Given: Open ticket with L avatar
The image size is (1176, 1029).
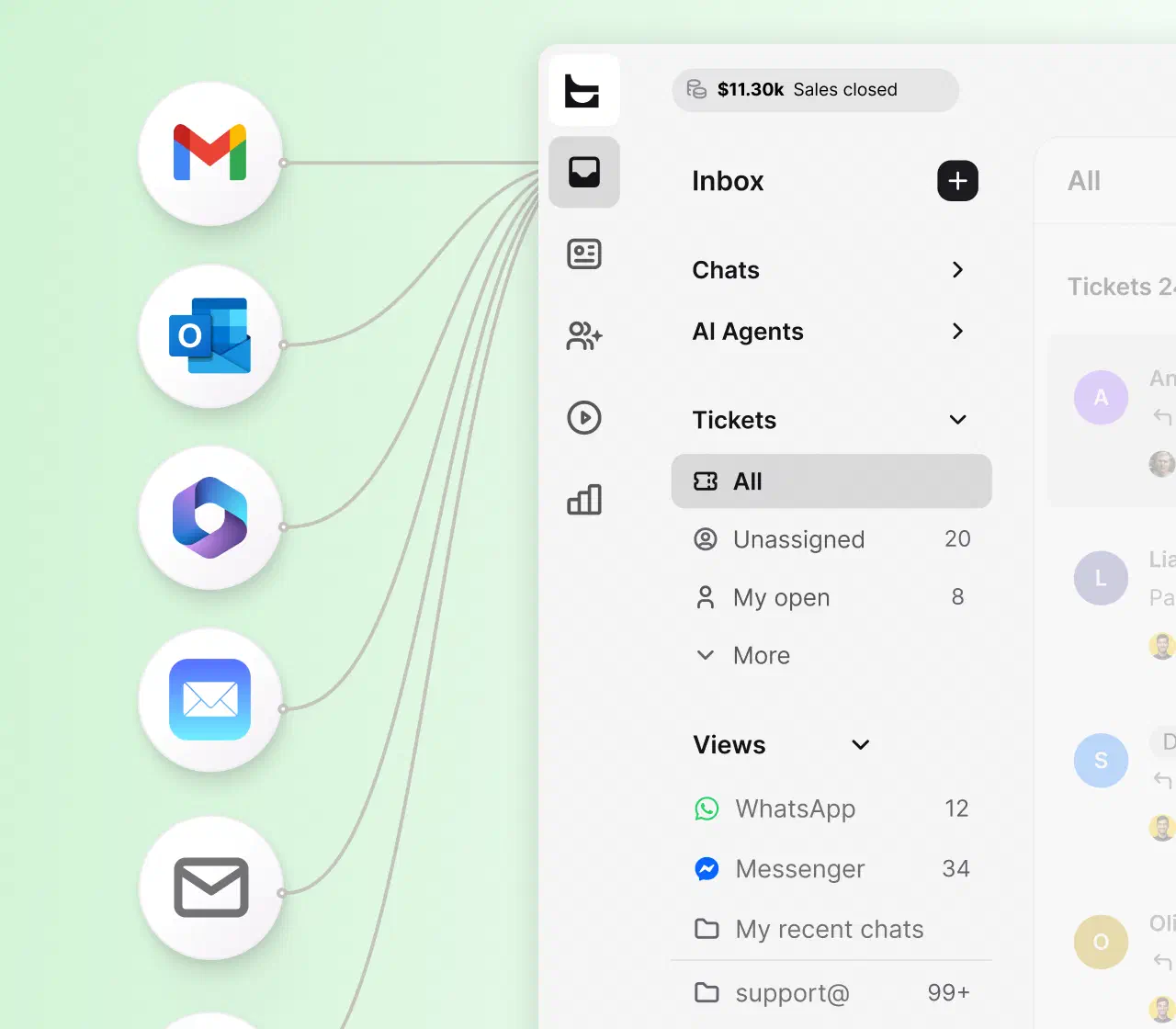Looking at the screenshot, I should coord(1101,578).
